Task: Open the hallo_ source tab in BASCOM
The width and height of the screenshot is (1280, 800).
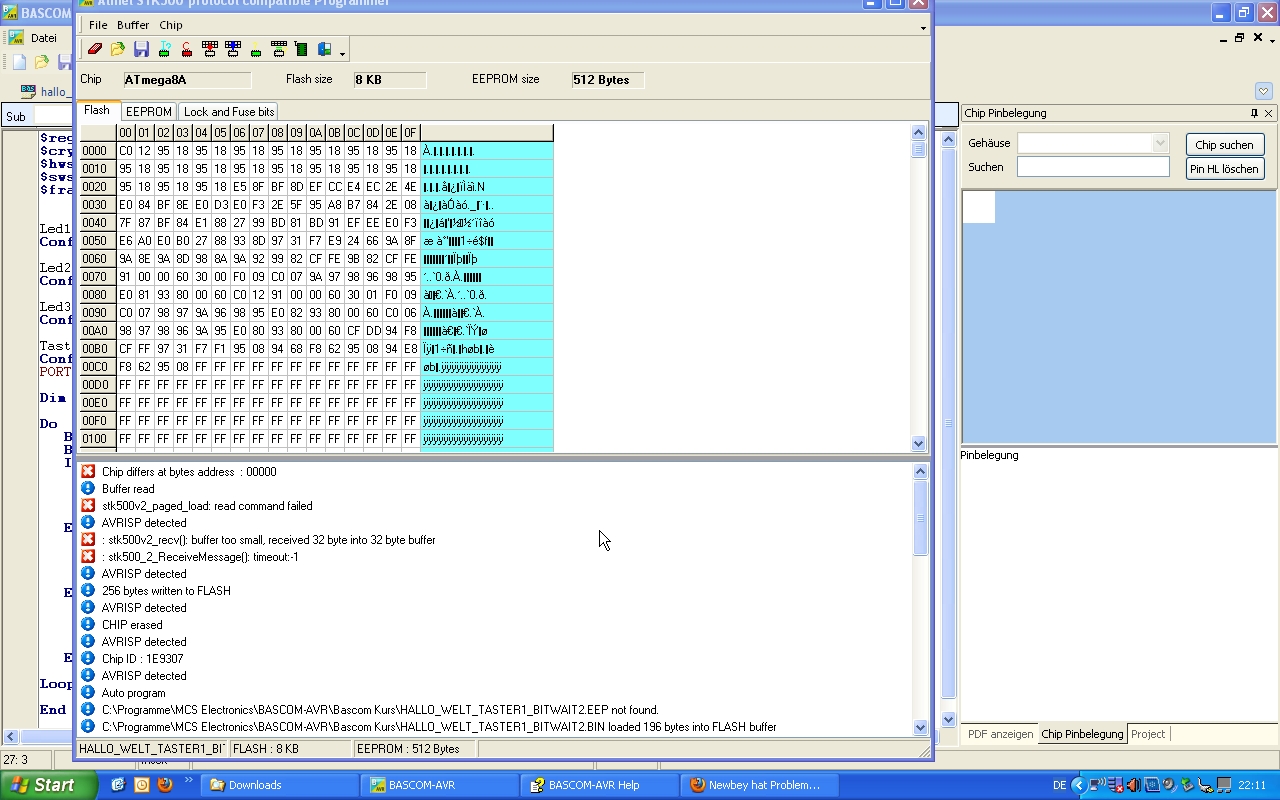Action: point(48,91)
